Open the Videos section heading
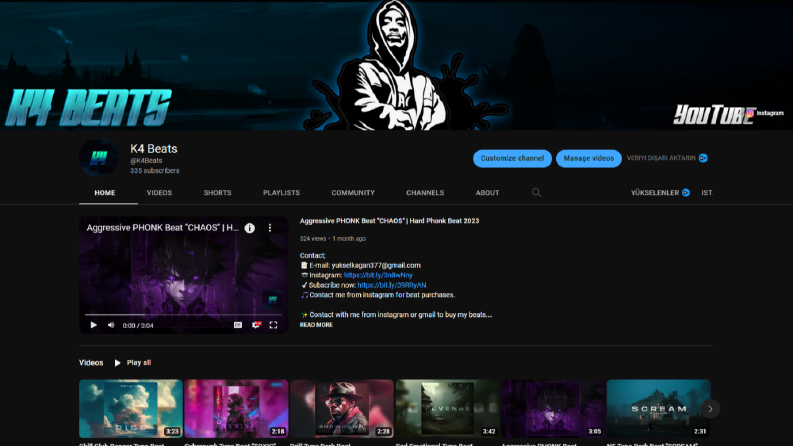The width and height of the screenshot is (793, 446). 91,363
